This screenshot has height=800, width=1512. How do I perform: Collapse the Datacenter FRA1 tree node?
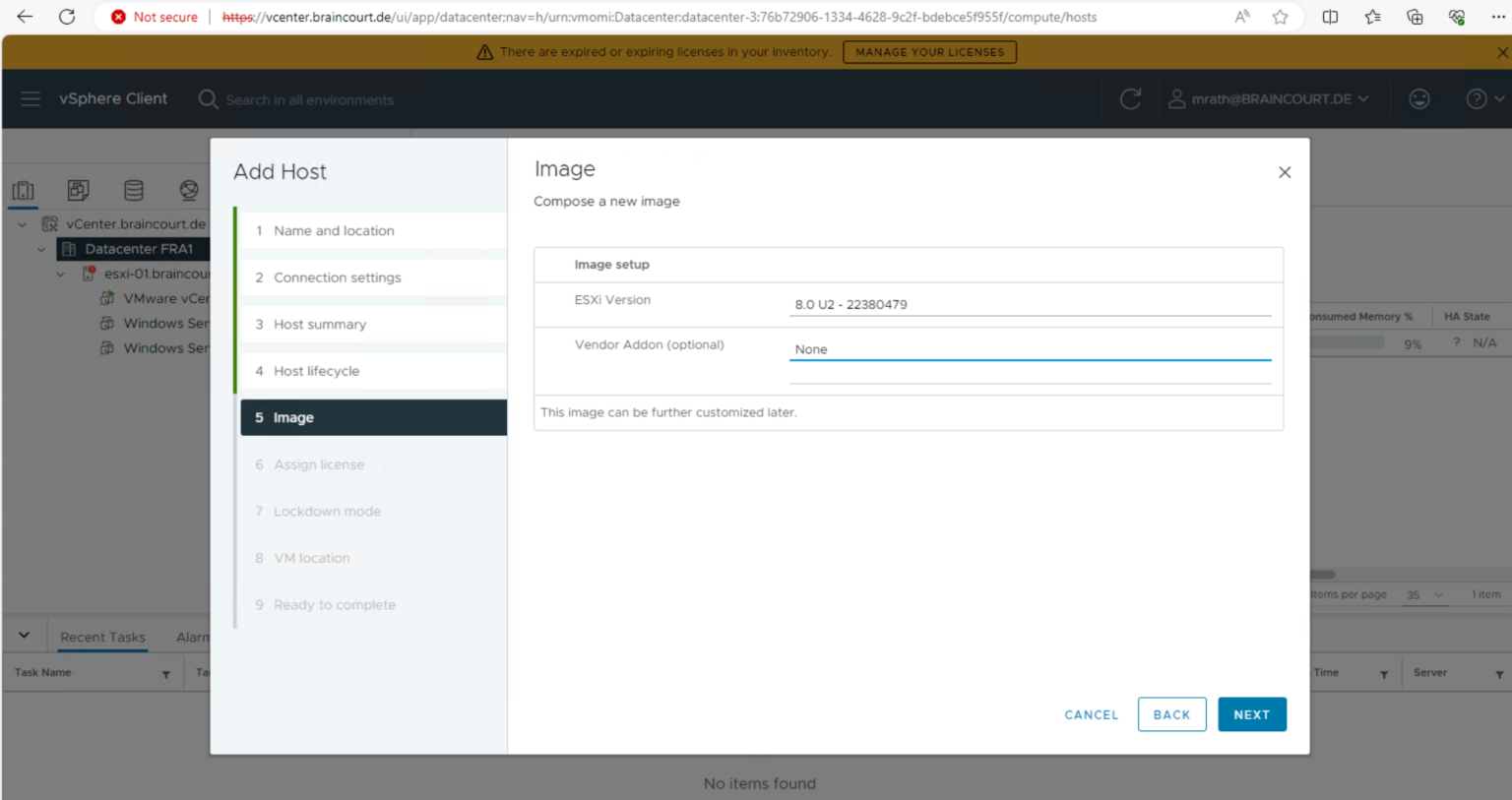[40, 249]
